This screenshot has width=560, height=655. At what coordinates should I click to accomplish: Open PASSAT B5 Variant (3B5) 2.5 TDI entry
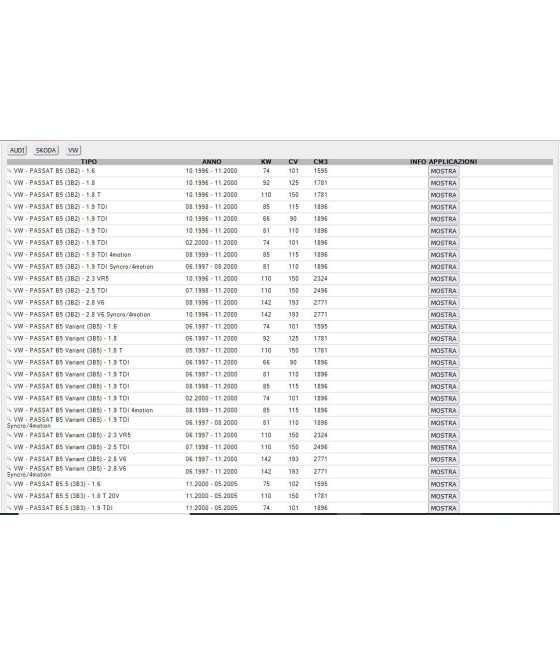(x=71, y=447)
